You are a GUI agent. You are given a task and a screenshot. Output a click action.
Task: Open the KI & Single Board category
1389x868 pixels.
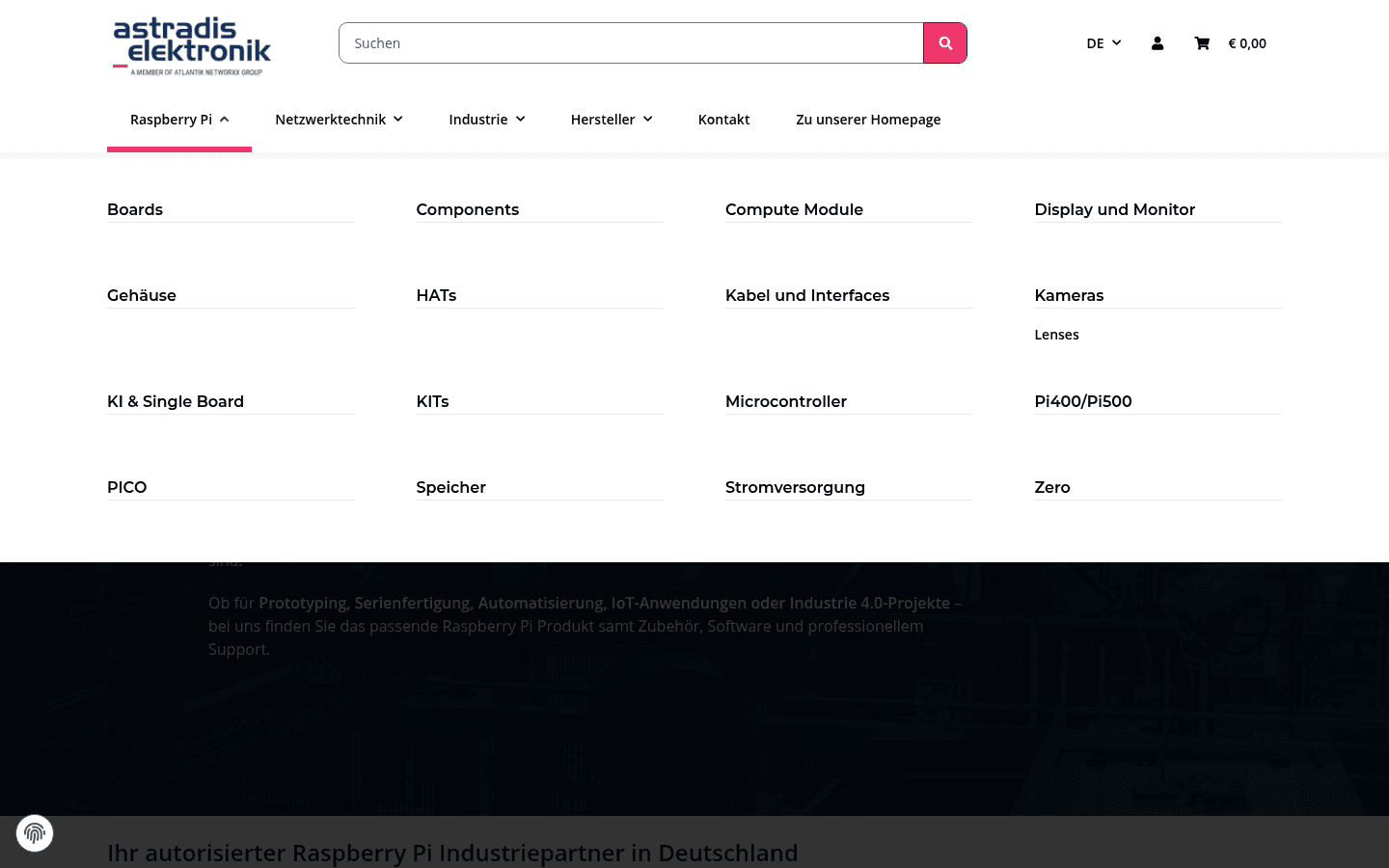[176, 401]
